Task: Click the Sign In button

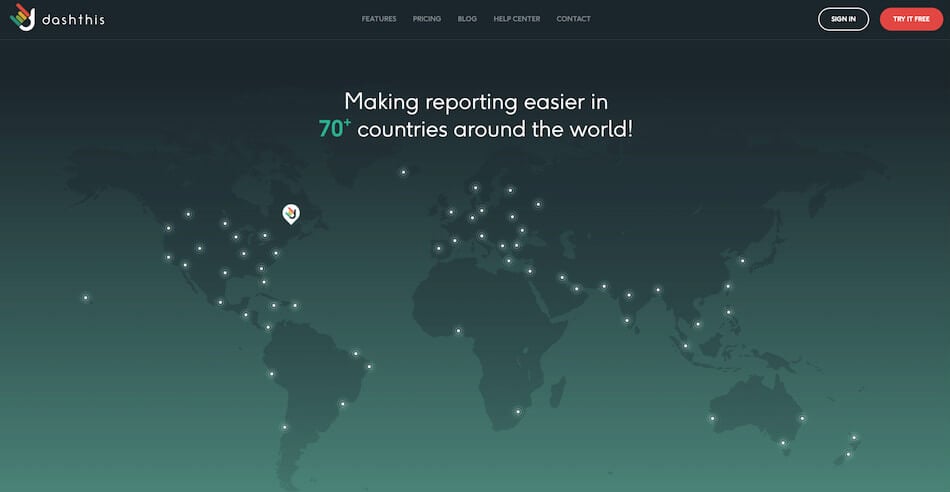Action: (843, 19)
